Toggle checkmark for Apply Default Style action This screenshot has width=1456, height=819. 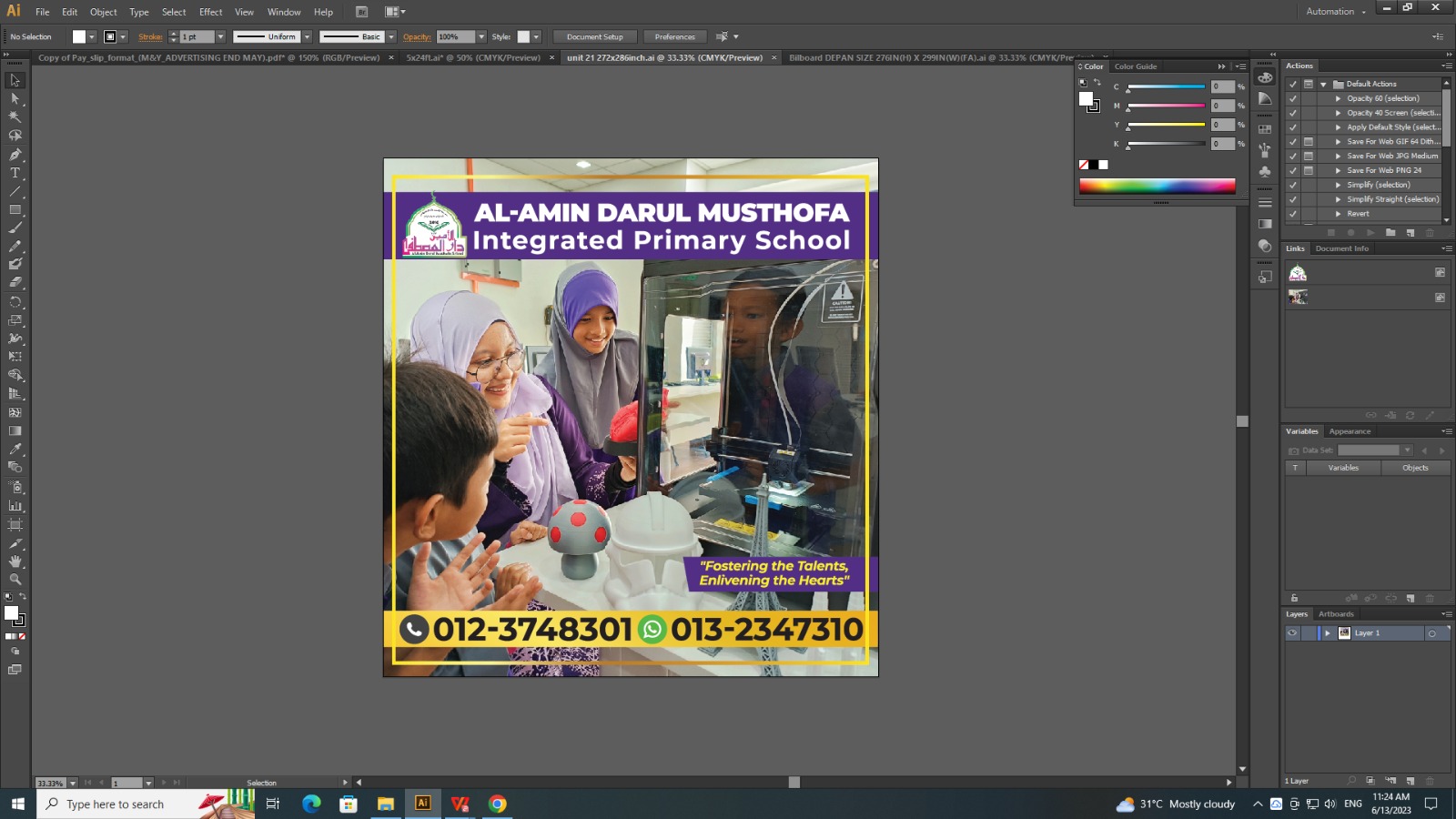[x=1293, y=127]
